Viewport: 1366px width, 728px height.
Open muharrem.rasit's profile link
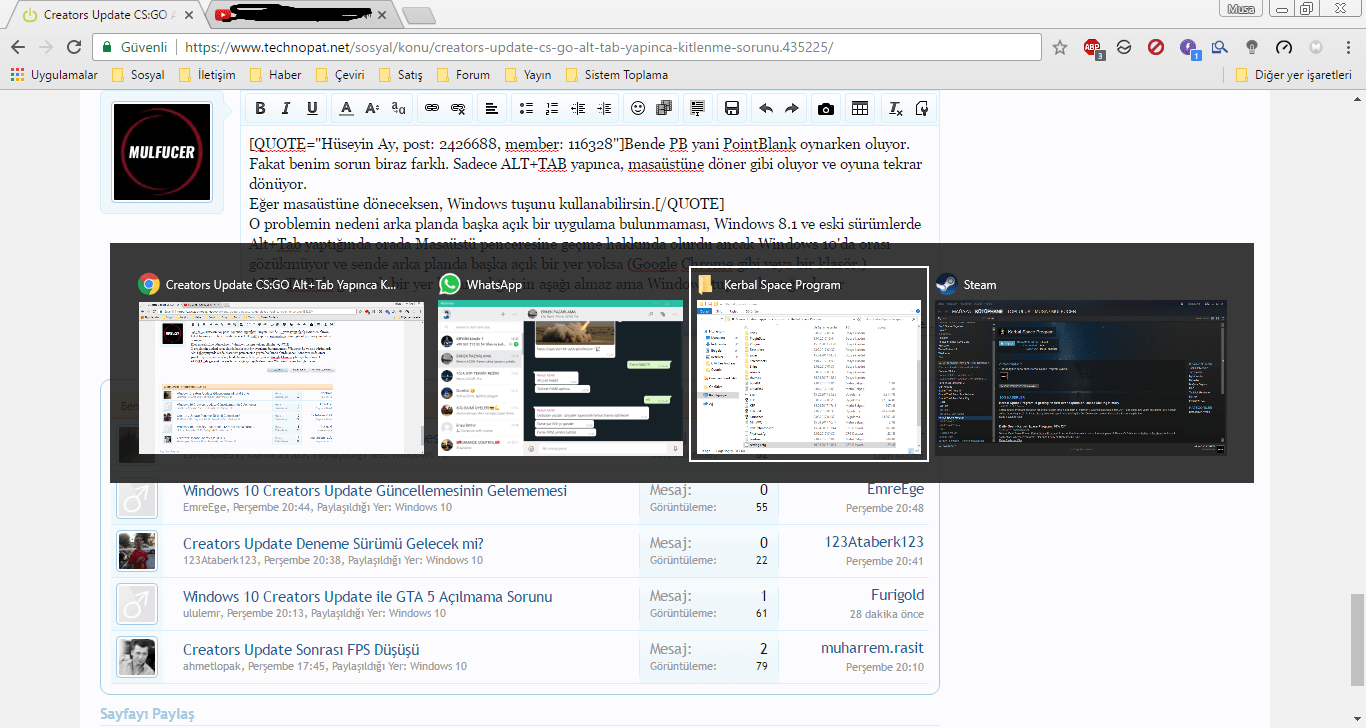click(x=872, y=648)
